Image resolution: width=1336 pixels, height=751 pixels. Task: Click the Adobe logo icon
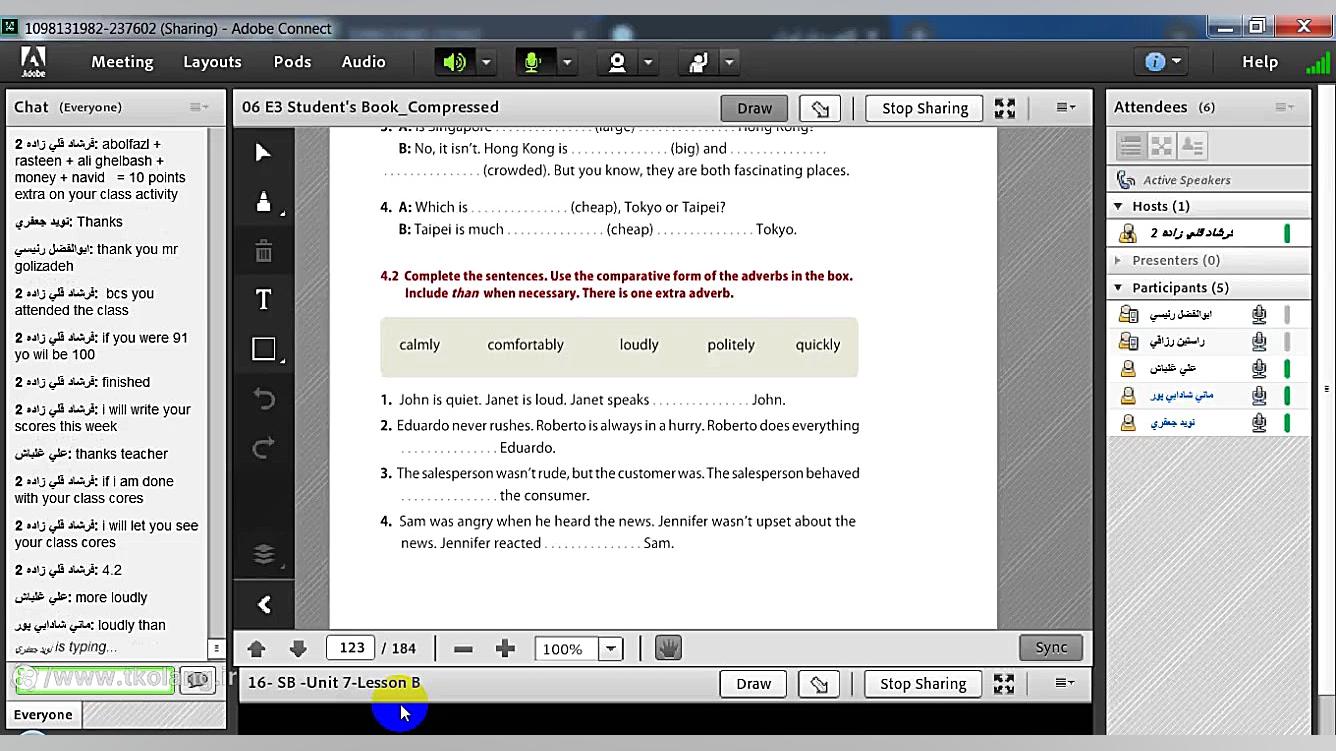coord(33,62)
